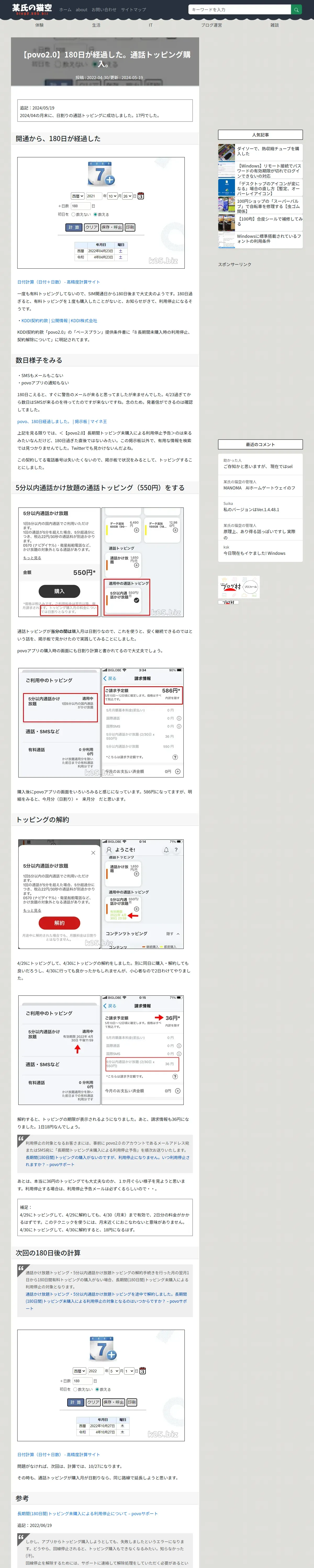Open first 日付計算 高精度計算サイト link under 2021 image

[59, 282]
